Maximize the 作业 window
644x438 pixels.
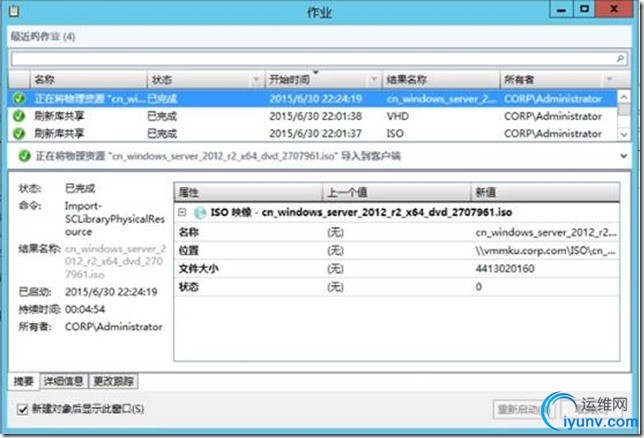pyautogui.click(x=584, y=9)
